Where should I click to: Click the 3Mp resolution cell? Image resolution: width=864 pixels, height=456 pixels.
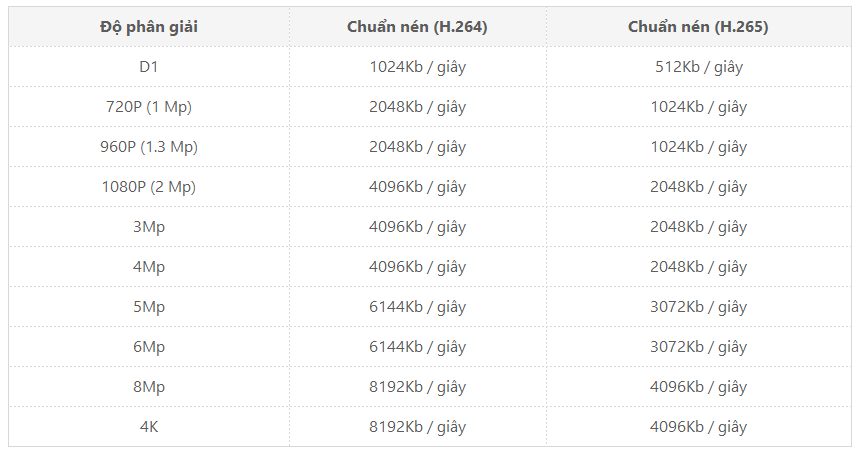coord(149,227)
